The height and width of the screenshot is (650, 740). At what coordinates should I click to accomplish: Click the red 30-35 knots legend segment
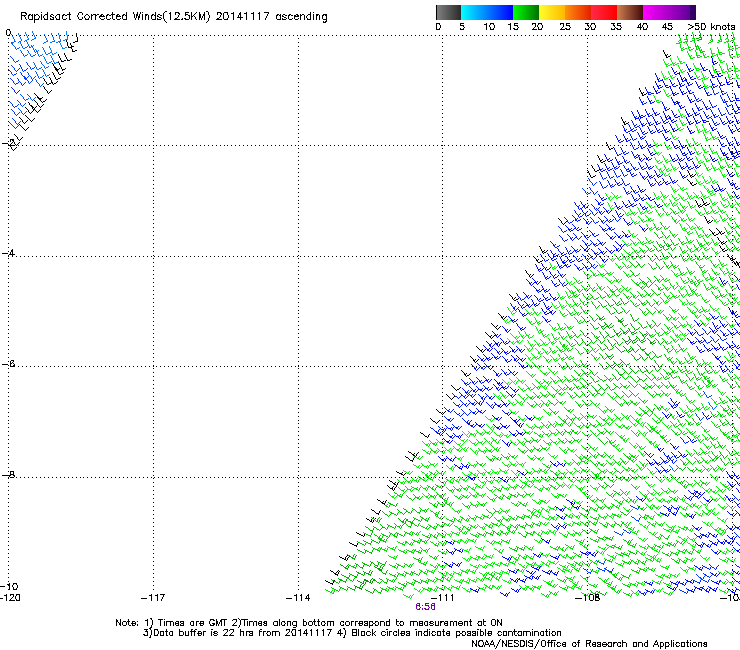tap(604, 12)
